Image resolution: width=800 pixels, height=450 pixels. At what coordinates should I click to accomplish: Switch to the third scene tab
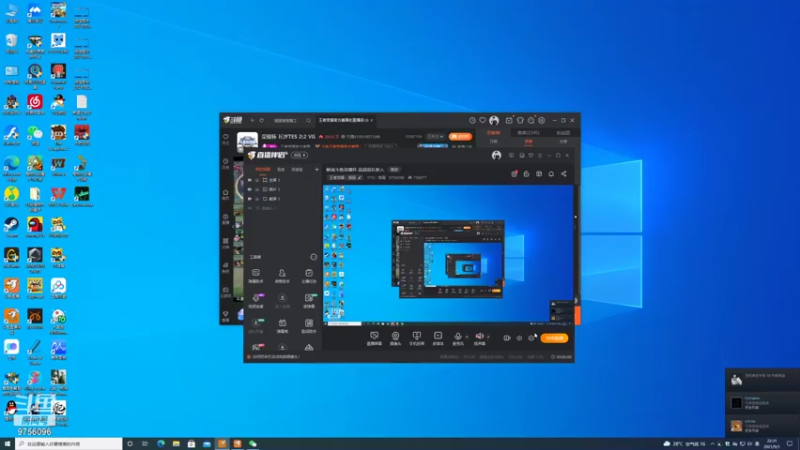point(297,169)
